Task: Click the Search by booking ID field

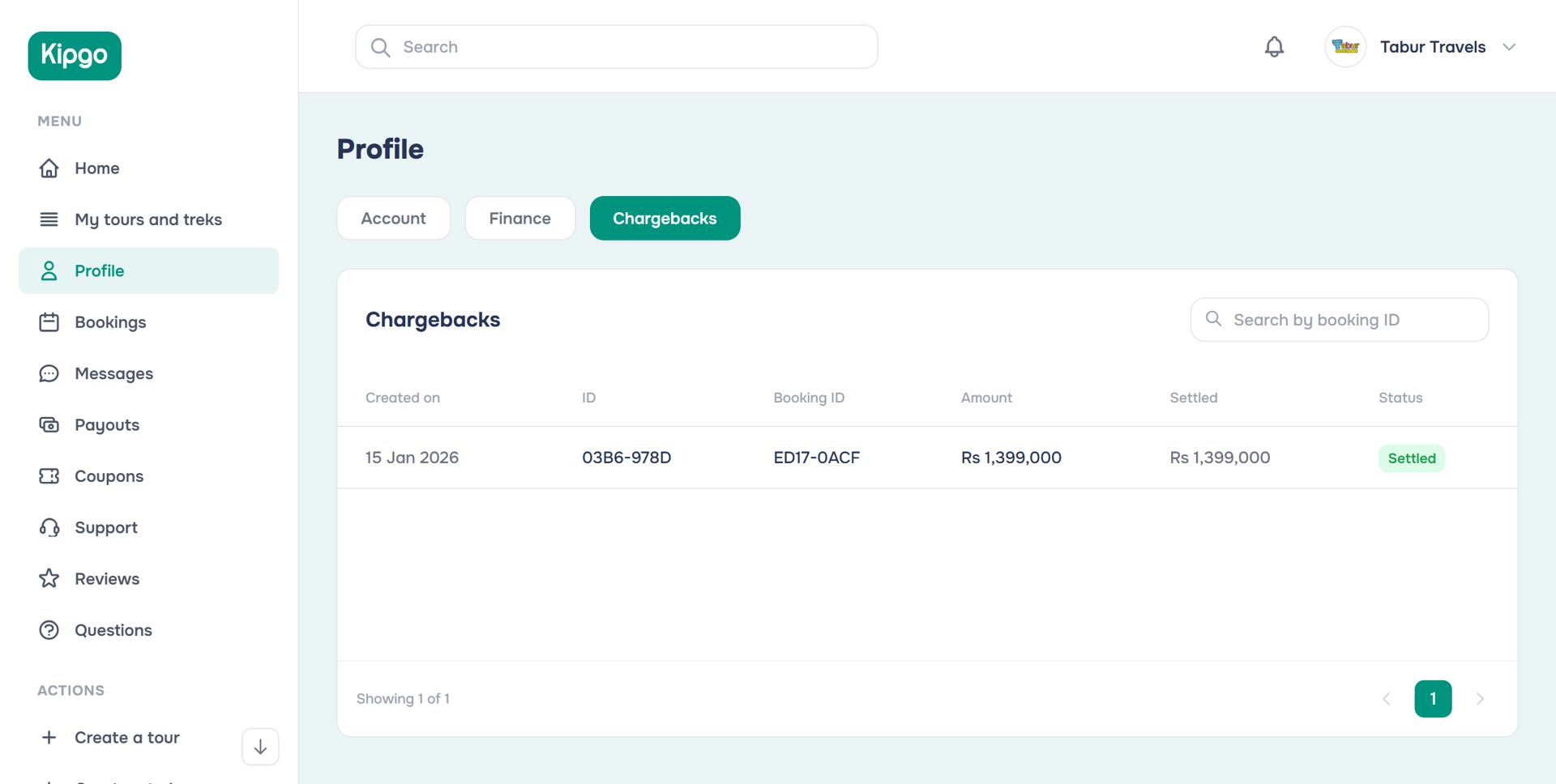Action: pos(1339,319)
